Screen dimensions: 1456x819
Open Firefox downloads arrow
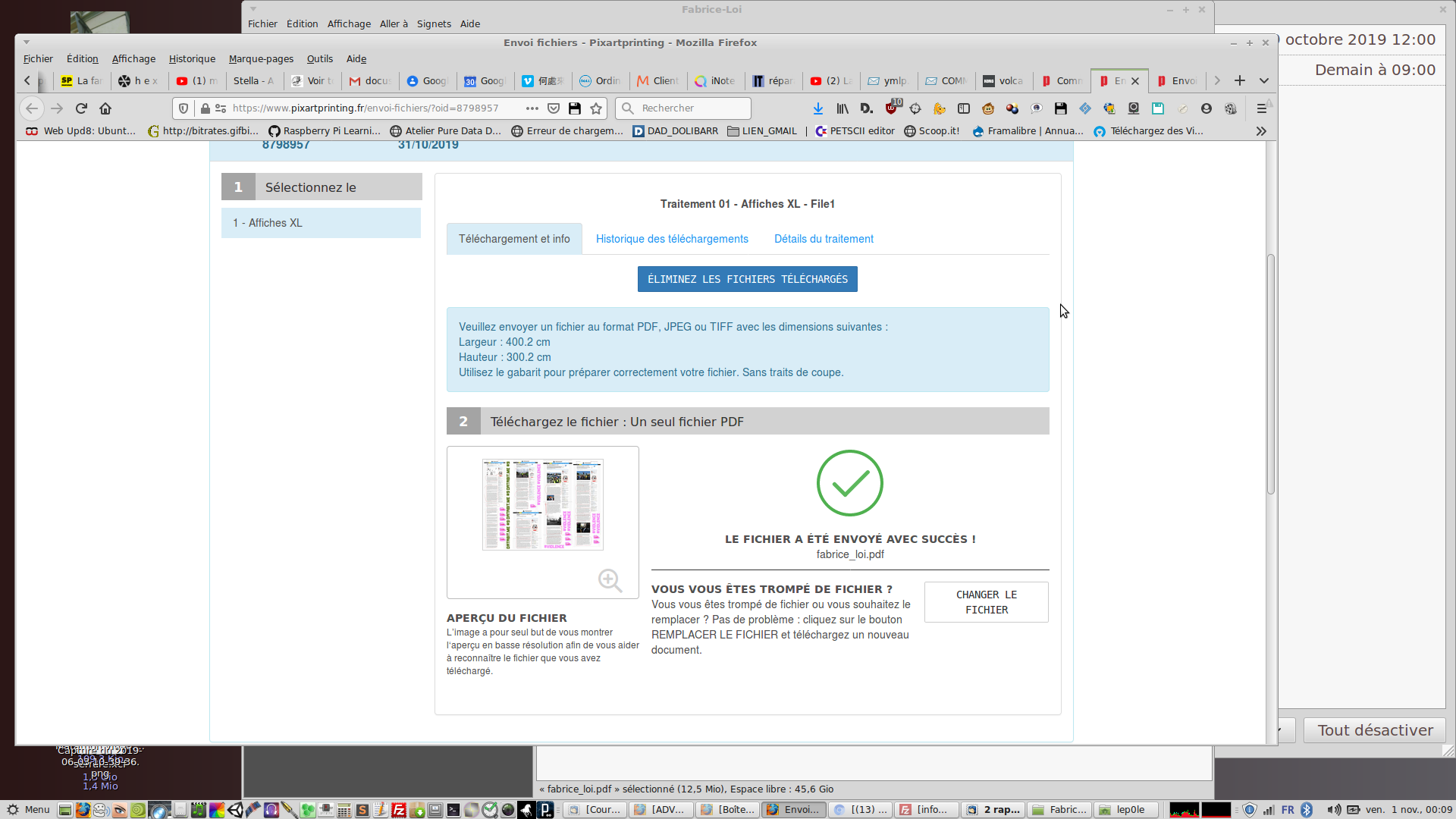(x=818, y=108)
